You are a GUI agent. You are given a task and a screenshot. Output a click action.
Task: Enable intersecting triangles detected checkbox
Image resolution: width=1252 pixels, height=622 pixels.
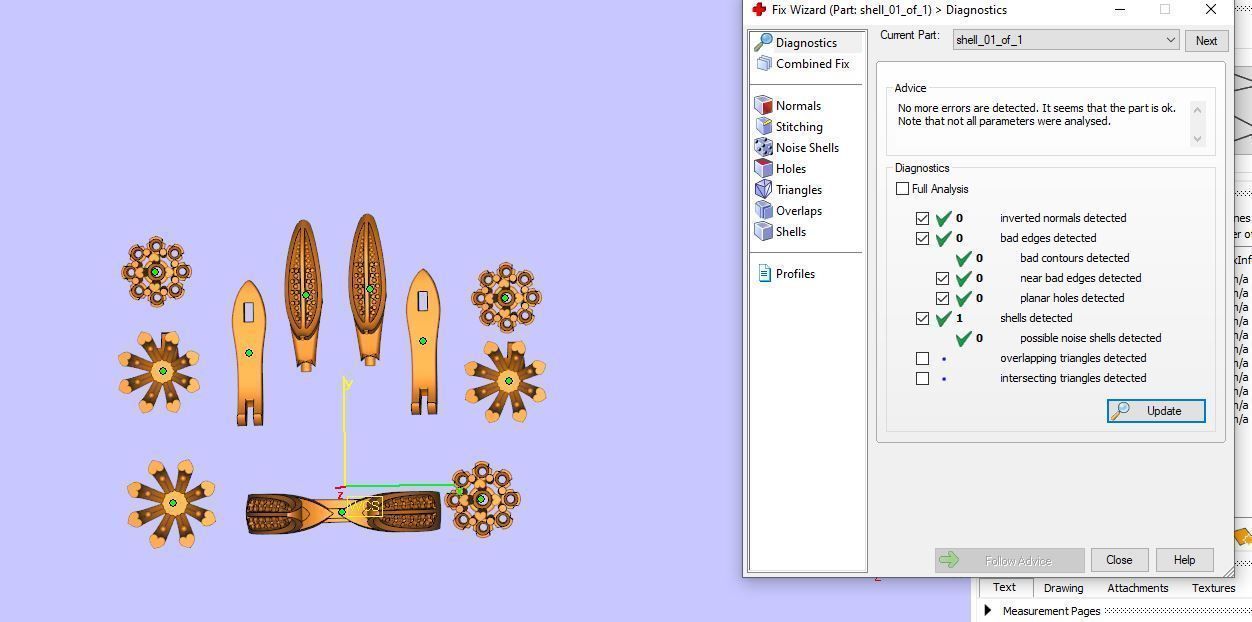(922, 378)
